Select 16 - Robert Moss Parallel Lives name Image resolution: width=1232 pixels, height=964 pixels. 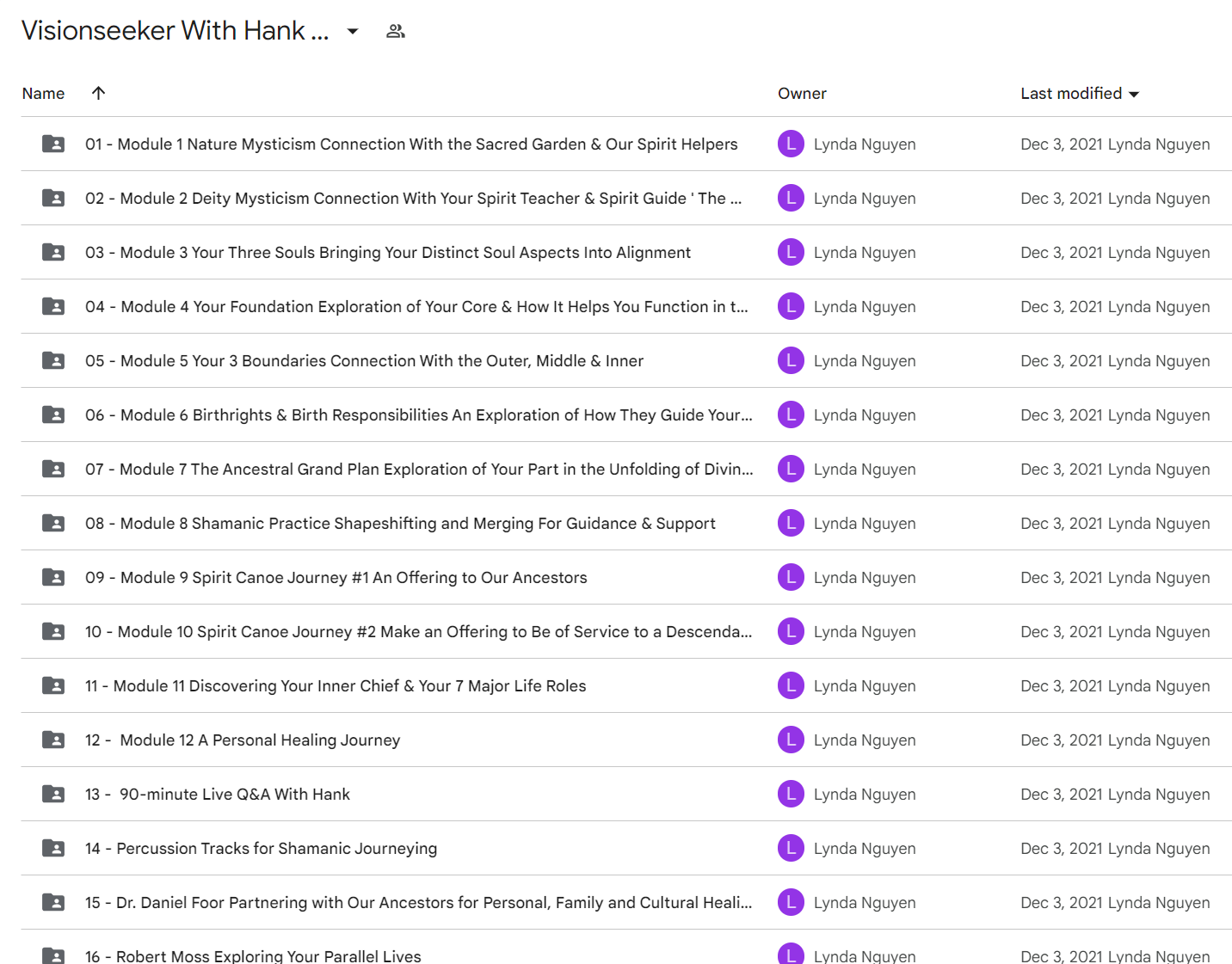pyautogui.click(x=253, y=955)
